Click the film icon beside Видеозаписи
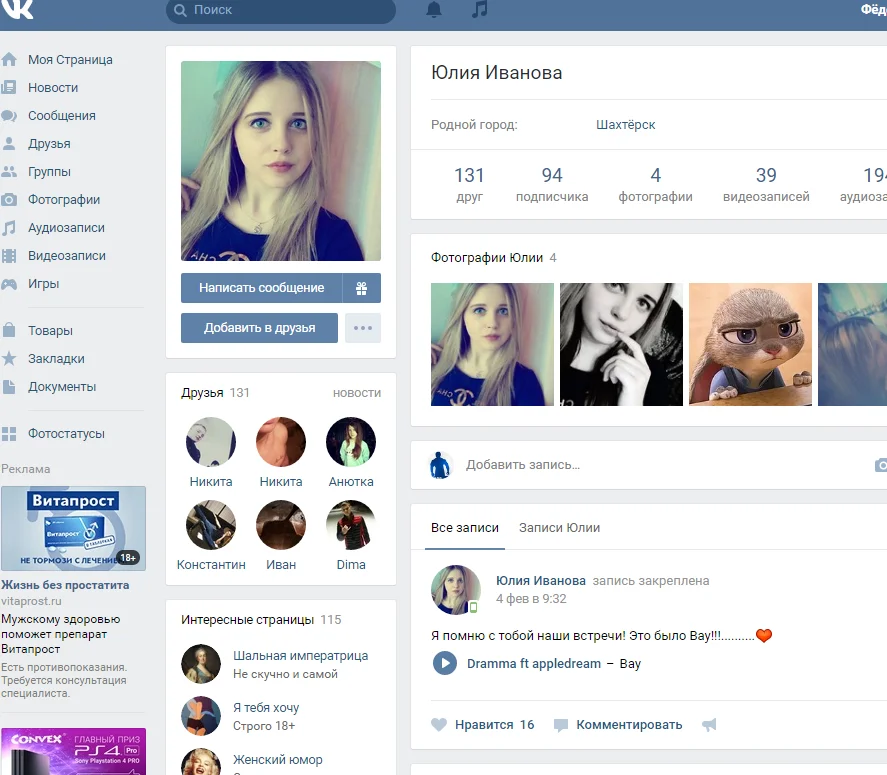The width and height of the screenshot is (887, 775). point(9,256)
